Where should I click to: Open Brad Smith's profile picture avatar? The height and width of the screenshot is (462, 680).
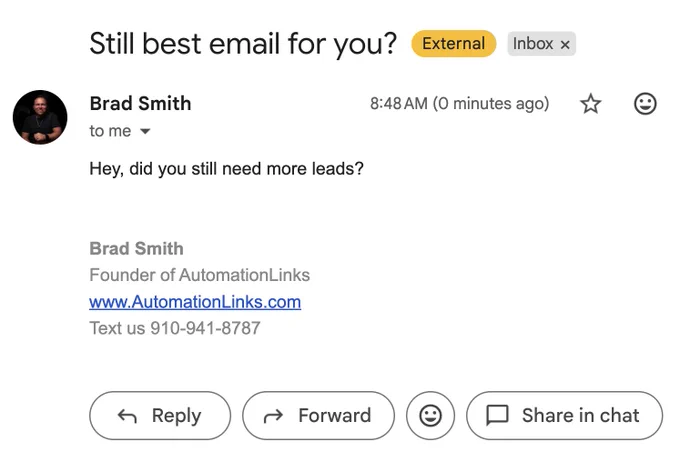[x=40, y=117]
